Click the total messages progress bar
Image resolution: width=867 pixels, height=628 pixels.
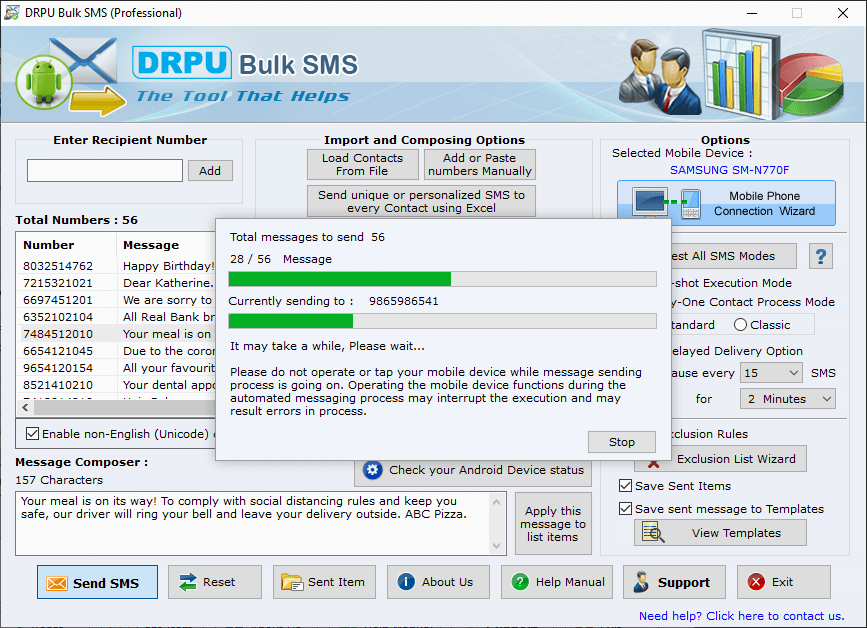coord(442,279)
